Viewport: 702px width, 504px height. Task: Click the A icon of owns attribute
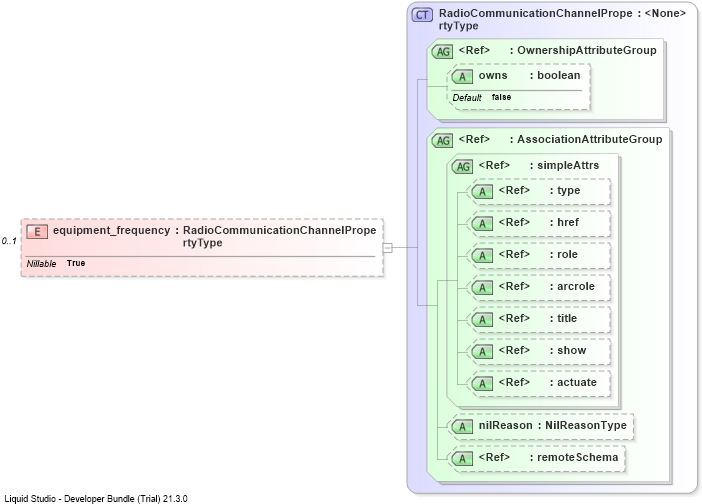tap(462, 77)
